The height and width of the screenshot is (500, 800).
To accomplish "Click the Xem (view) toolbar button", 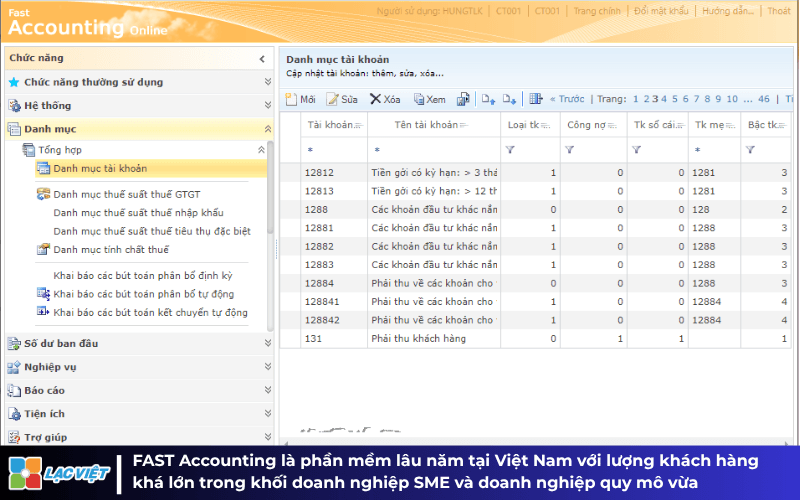I will (x=429, y=99).
